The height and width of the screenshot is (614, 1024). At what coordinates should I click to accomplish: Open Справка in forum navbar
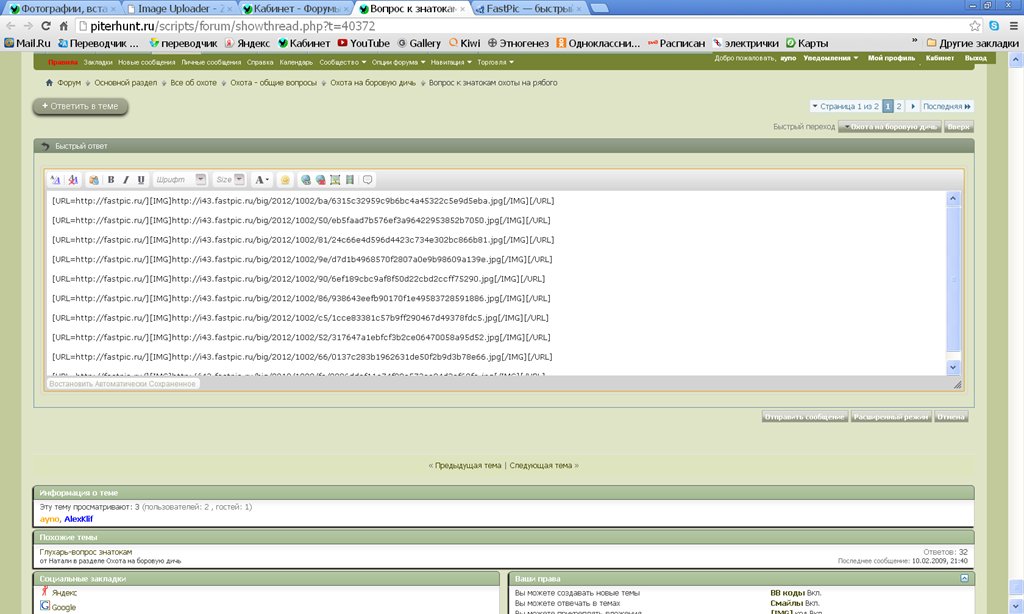260,62
